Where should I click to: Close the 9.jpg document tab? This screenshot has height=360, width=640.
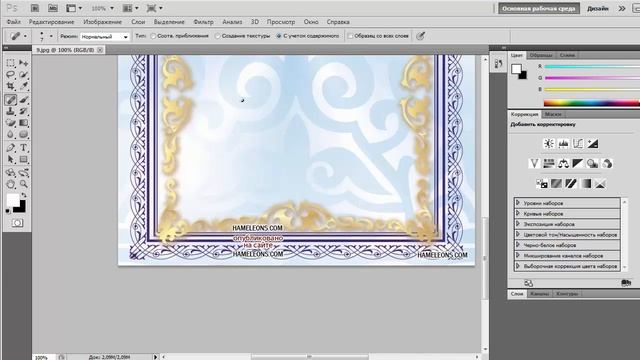tap(100, 50)
